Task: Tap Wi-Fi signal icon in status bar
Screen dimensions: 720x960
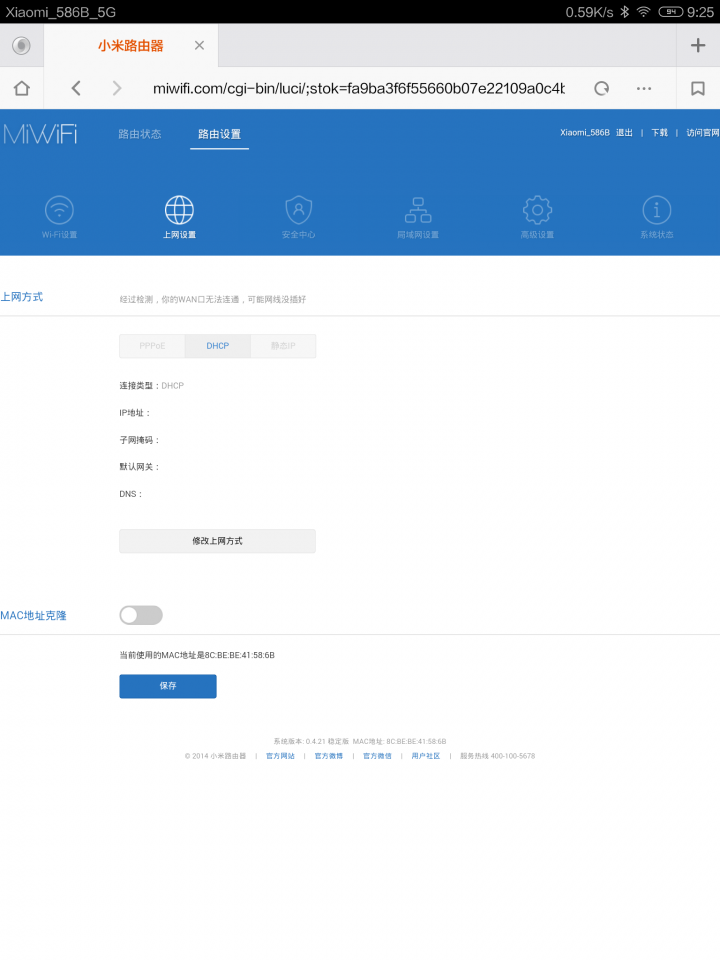Action: point(643,12)
